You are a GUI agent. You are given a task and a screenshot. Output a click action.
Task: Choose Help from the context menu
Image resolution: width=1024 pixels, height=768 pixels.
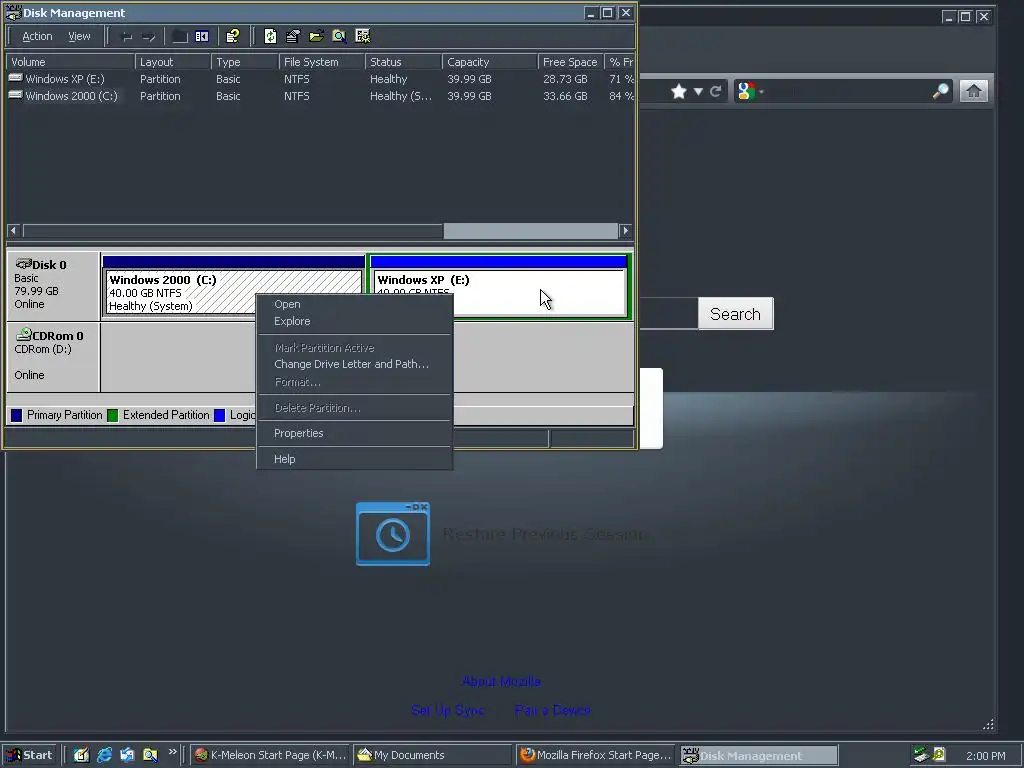[x=285, y=459]
